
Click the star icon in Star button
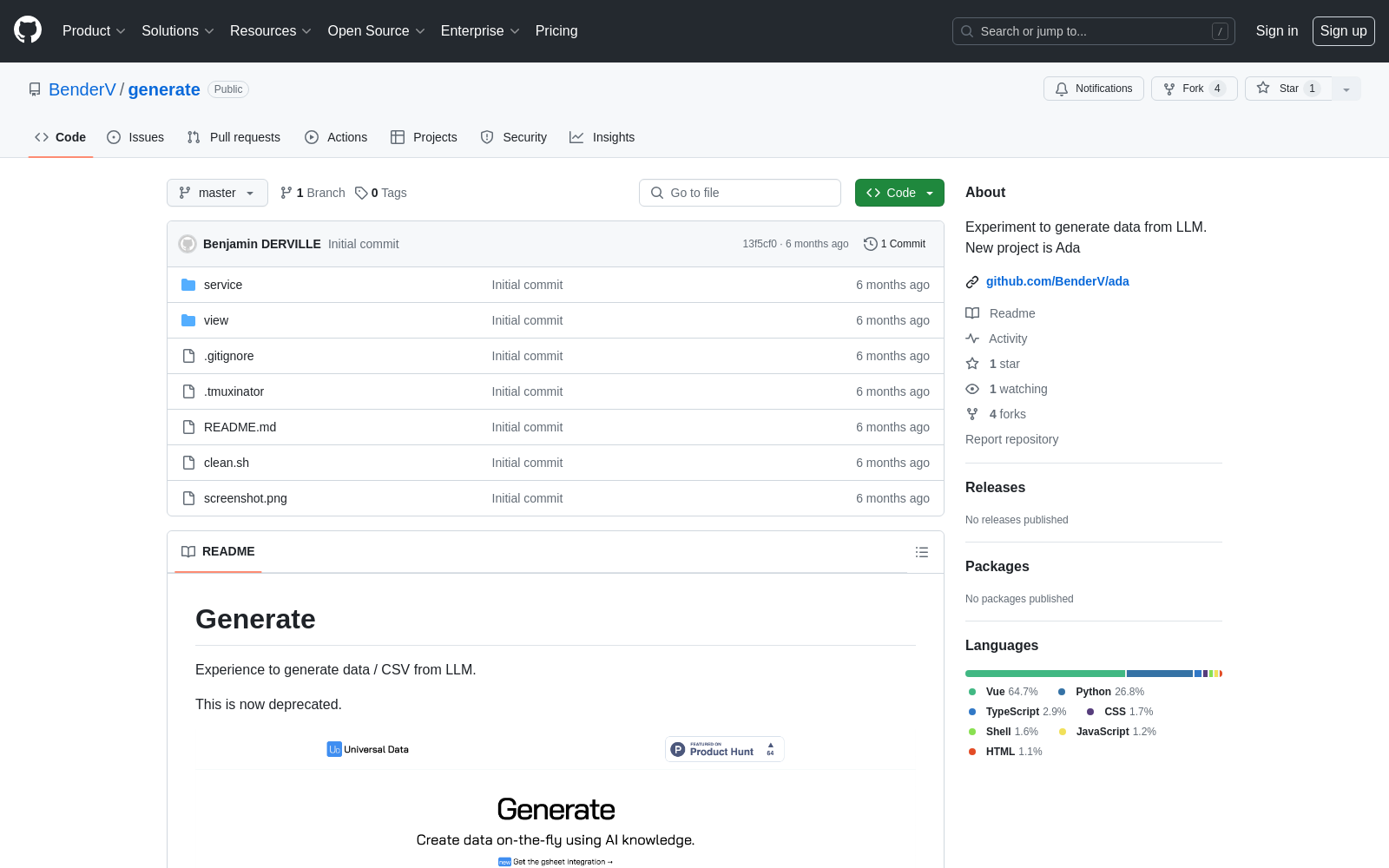point(1263,88)
